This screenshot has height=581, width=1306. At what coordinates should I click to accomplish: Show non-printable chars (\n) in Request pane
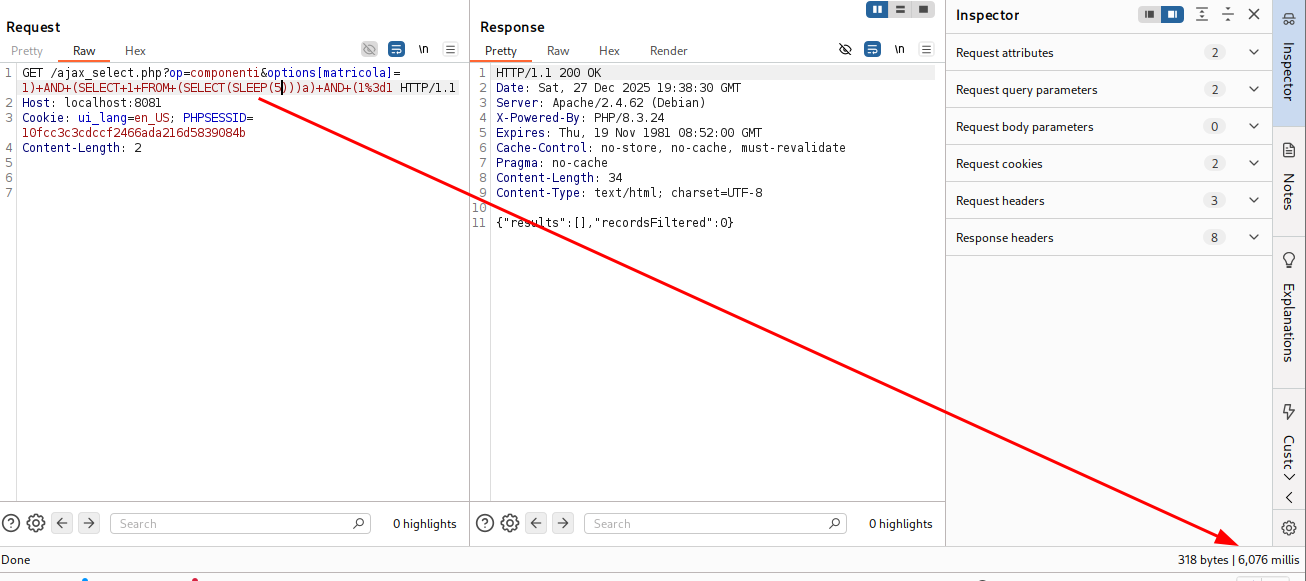pyautogui.click(x=423, y=49)
